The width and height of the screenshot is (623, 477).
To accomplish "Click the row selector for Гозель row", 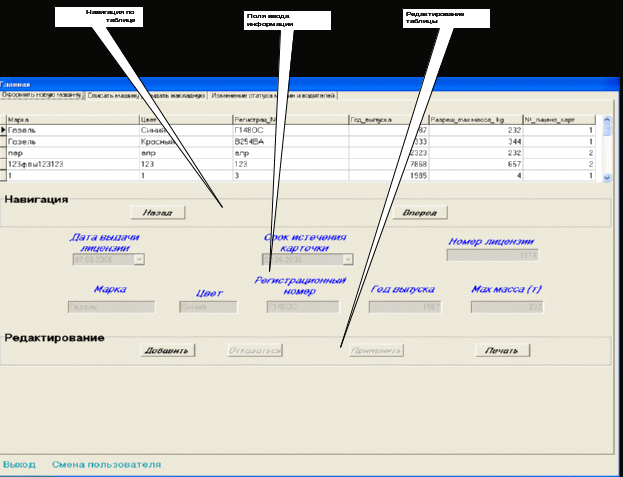I will click(x=3, y=141).
